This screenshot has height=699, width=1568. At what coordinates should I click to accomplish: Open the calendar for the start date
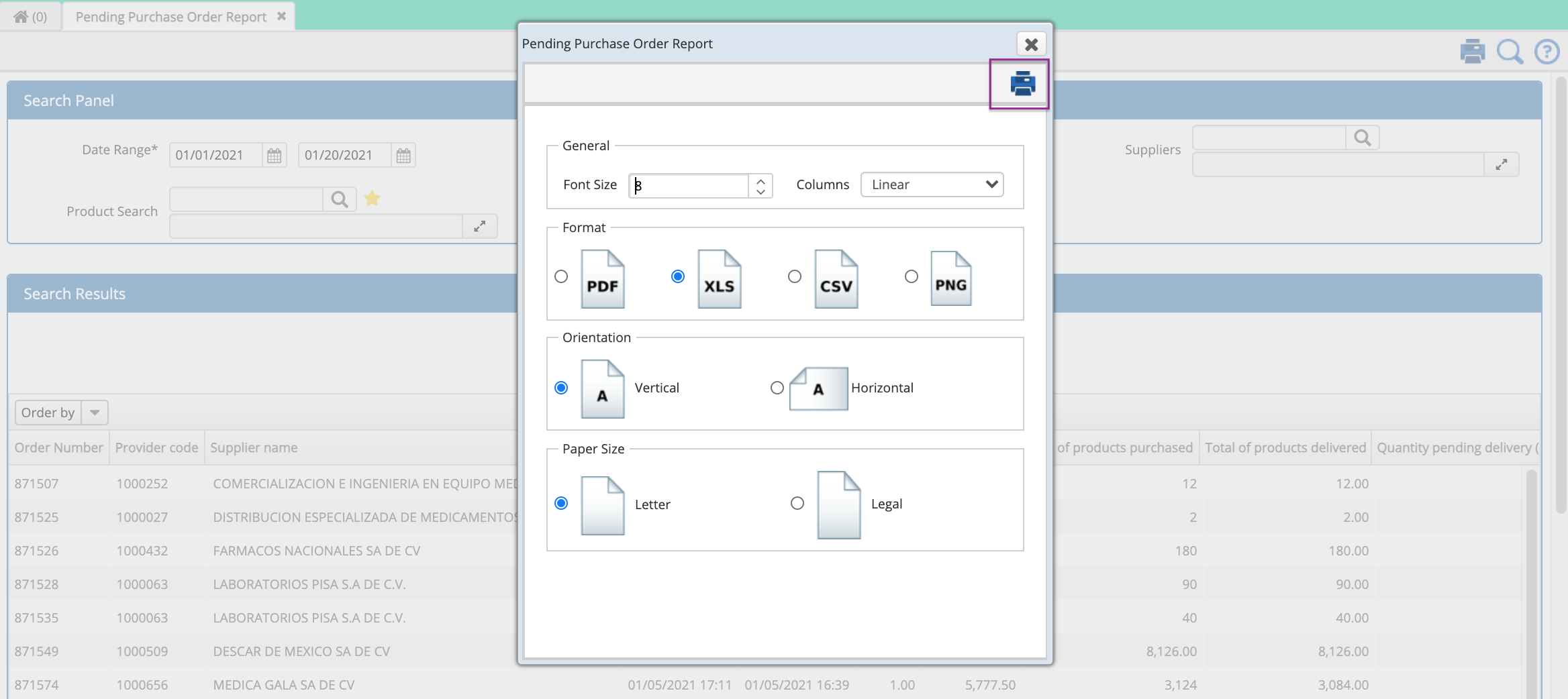274,155
